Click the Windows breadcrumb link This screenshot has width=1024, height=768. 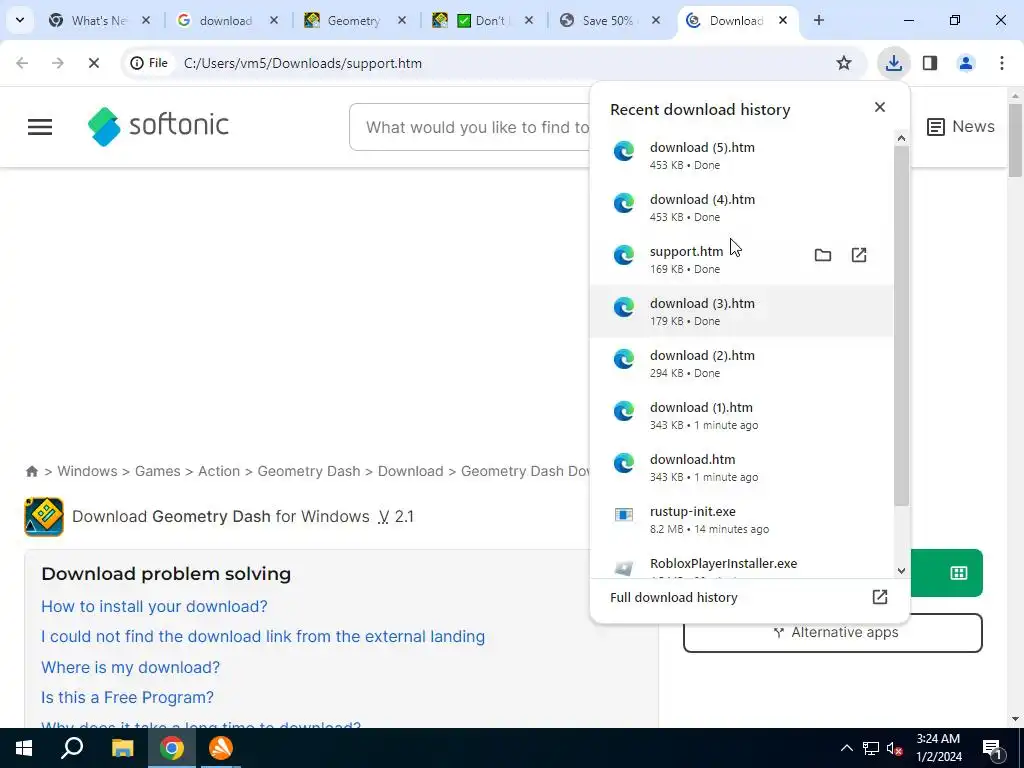tap(88, 471)
